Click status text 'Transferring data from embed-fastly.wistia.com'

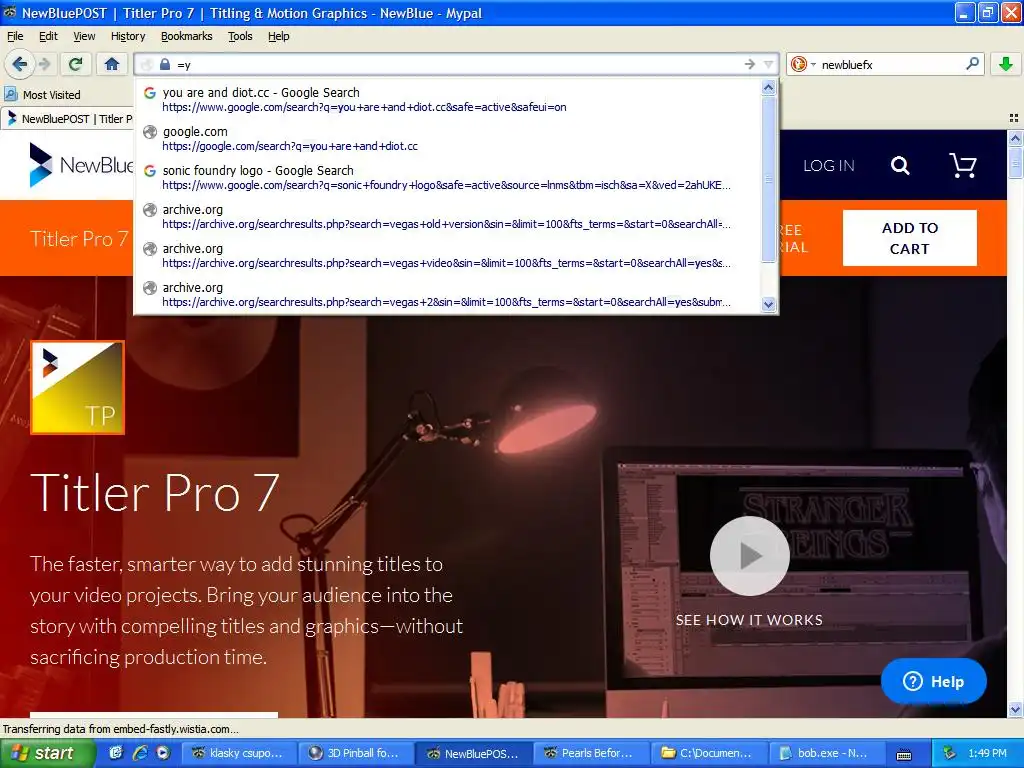[x=120, y=729]
